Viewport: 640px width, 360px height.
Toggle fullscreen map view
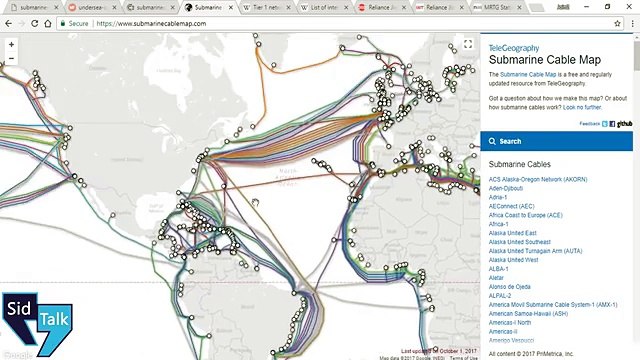coord(468,44)
